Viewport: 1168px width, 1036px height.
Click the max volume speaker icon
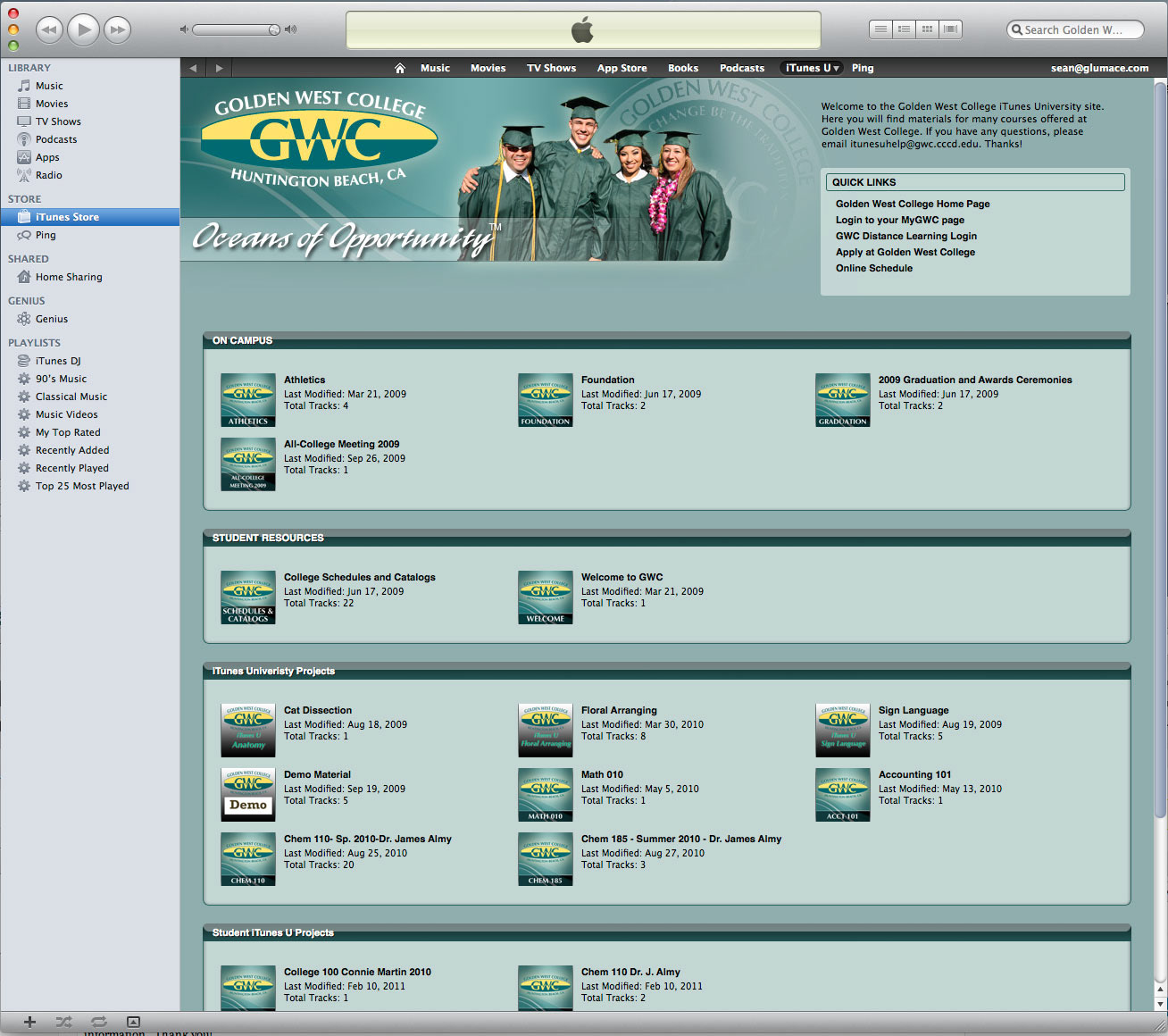coord(290,29)
